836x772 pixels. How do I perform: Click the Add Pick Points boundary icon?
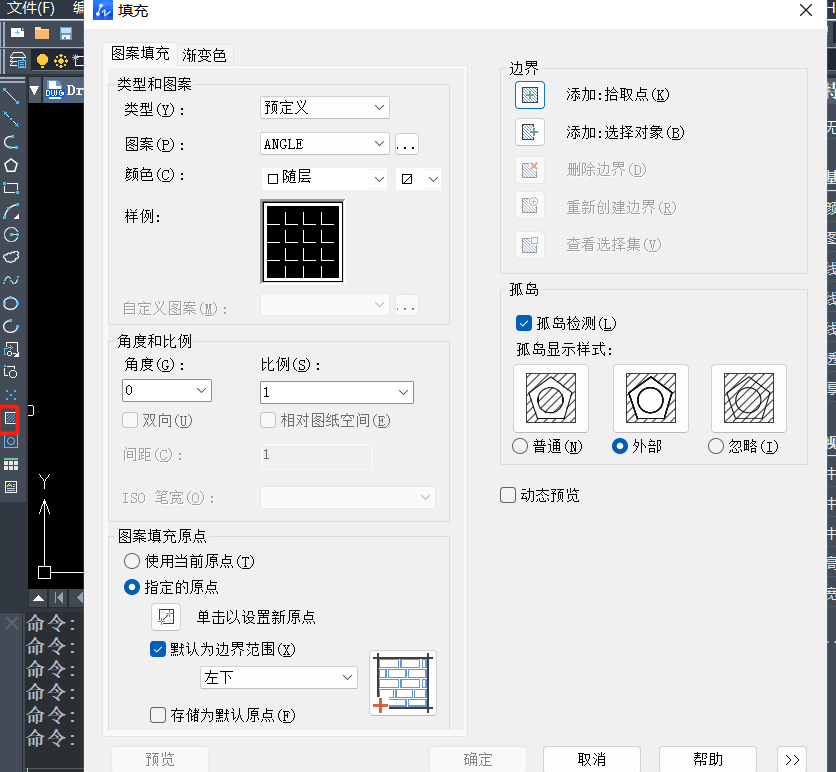click(529, 95)
